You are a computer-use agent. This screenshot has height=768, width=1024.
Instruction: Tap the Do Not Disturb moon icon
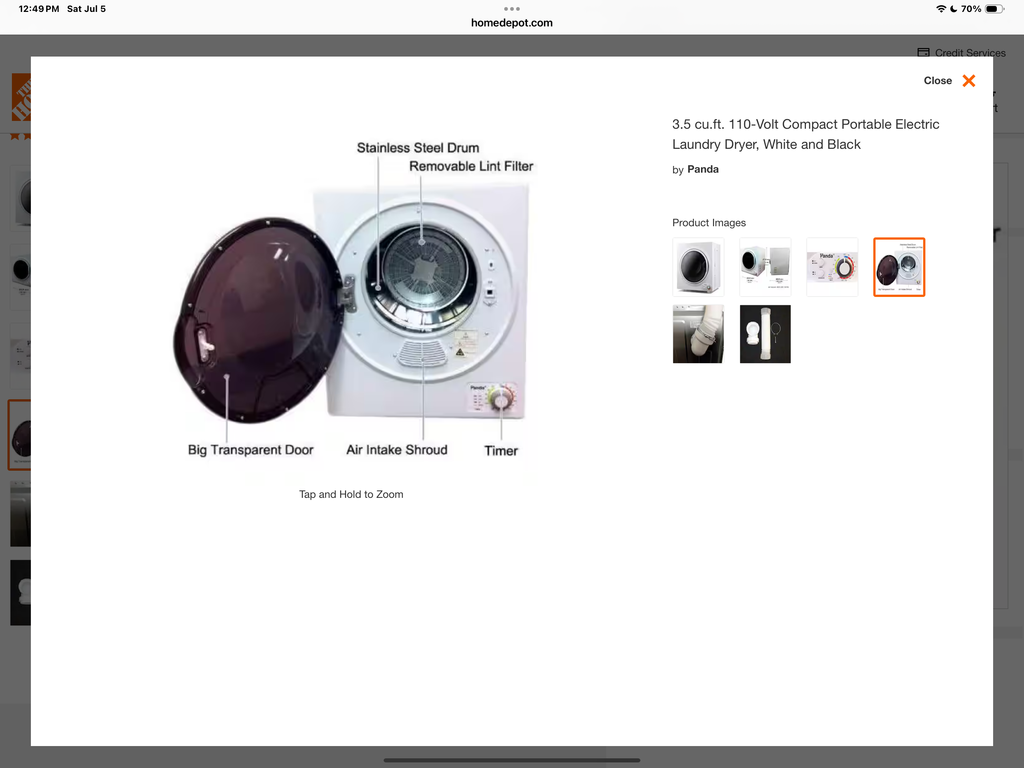click(x=953, y=9)
